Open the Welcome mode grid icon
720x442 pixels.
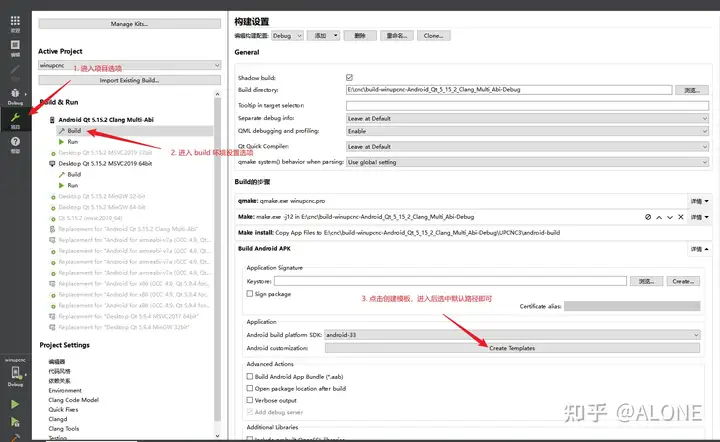[15, 21]
